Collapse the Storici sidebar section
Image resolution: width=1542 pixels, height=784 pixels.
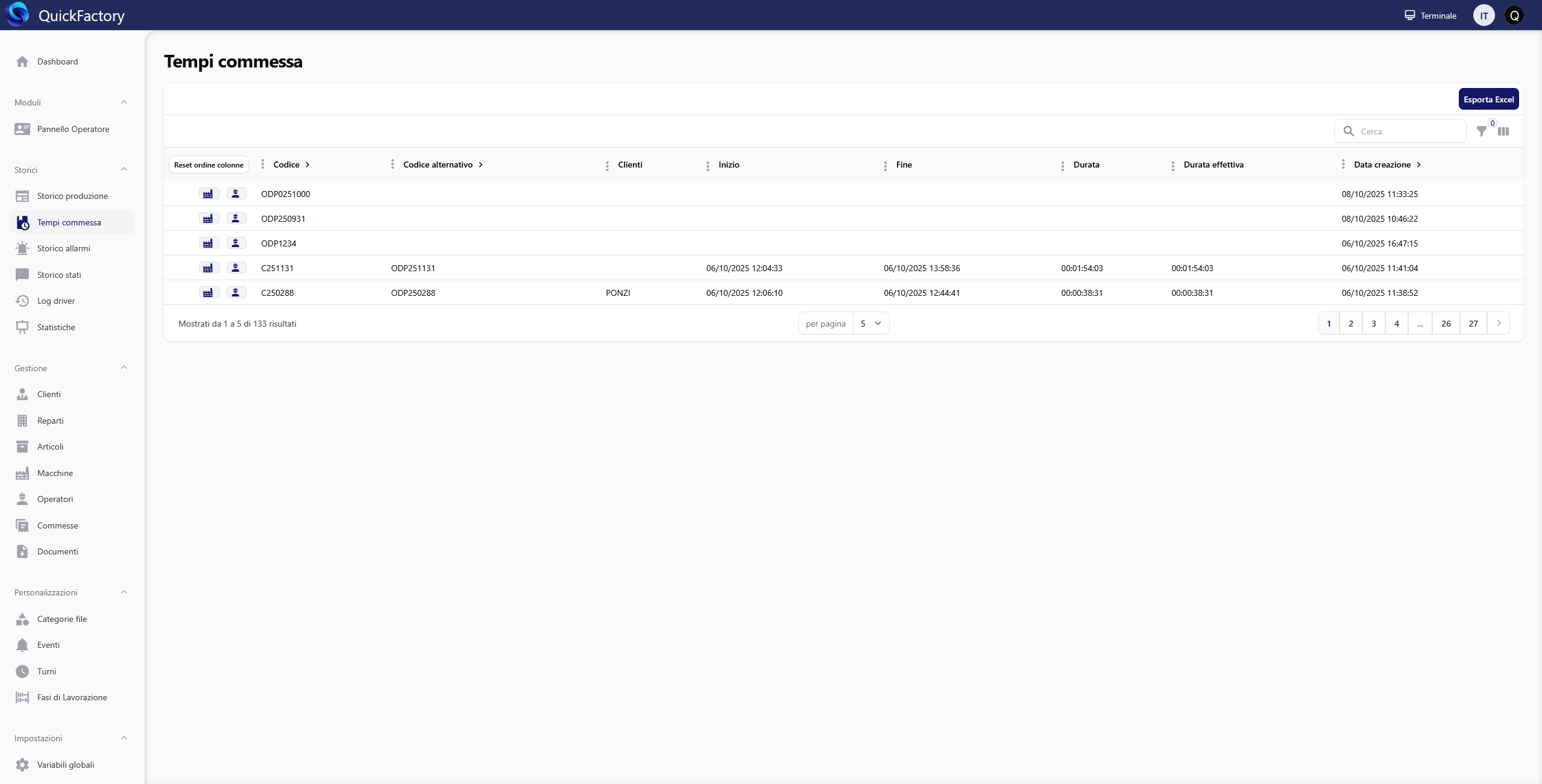124,170
